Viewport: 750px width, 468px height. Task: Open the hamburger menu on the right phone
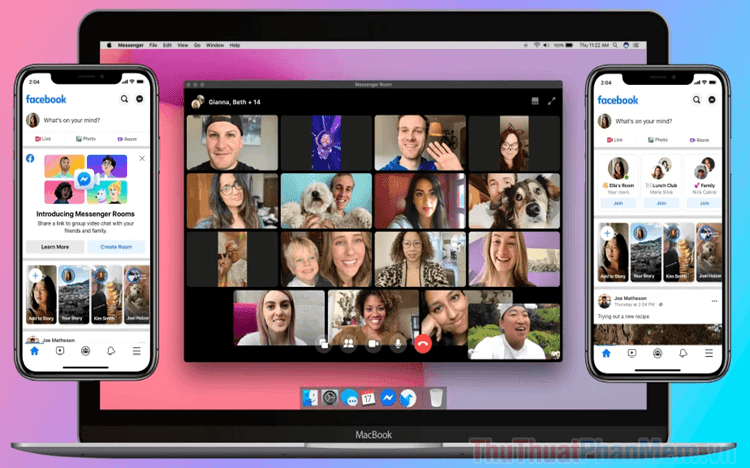pos(709,353)
